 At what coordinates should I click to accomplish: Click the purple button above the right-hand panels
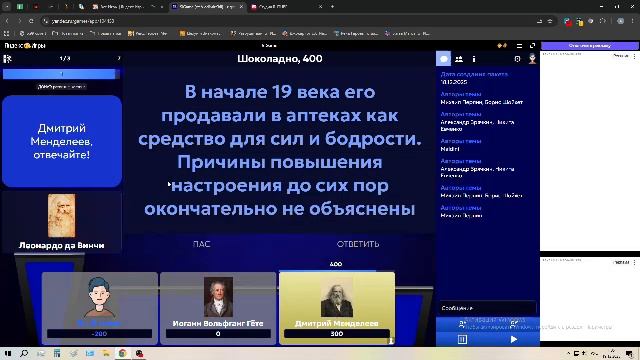click(589, 46)
